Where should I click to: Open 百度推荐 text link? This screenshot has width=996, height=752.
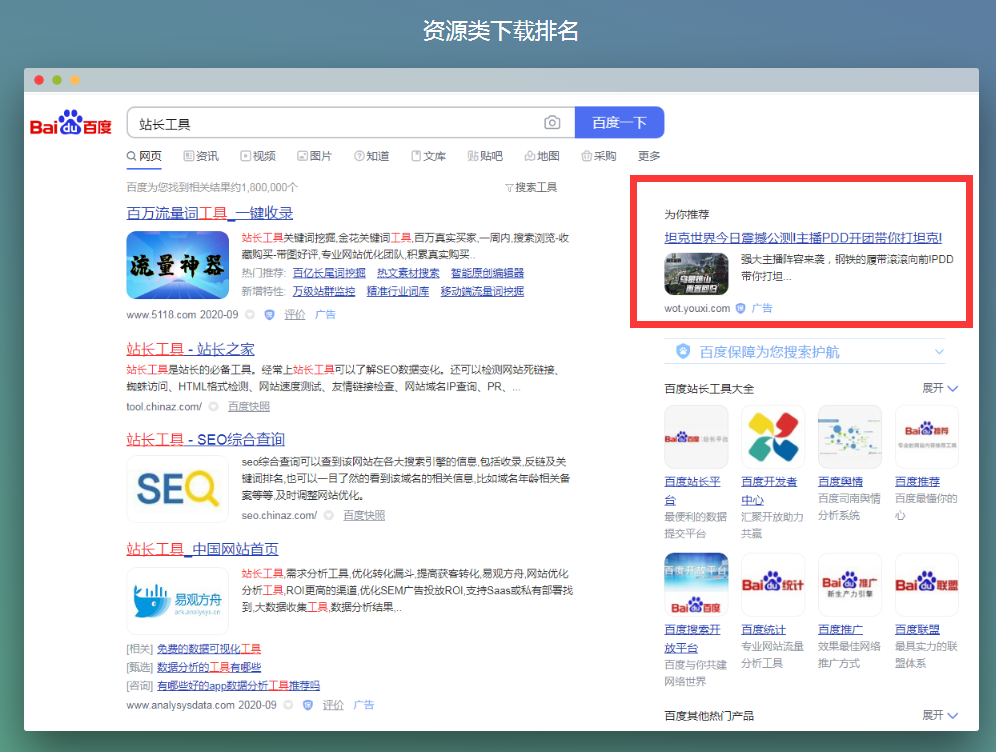point(917,482)
